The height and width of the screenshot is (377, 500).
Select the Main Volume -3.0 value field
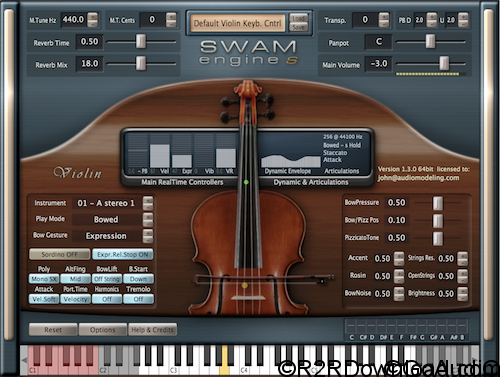[379, 63]
